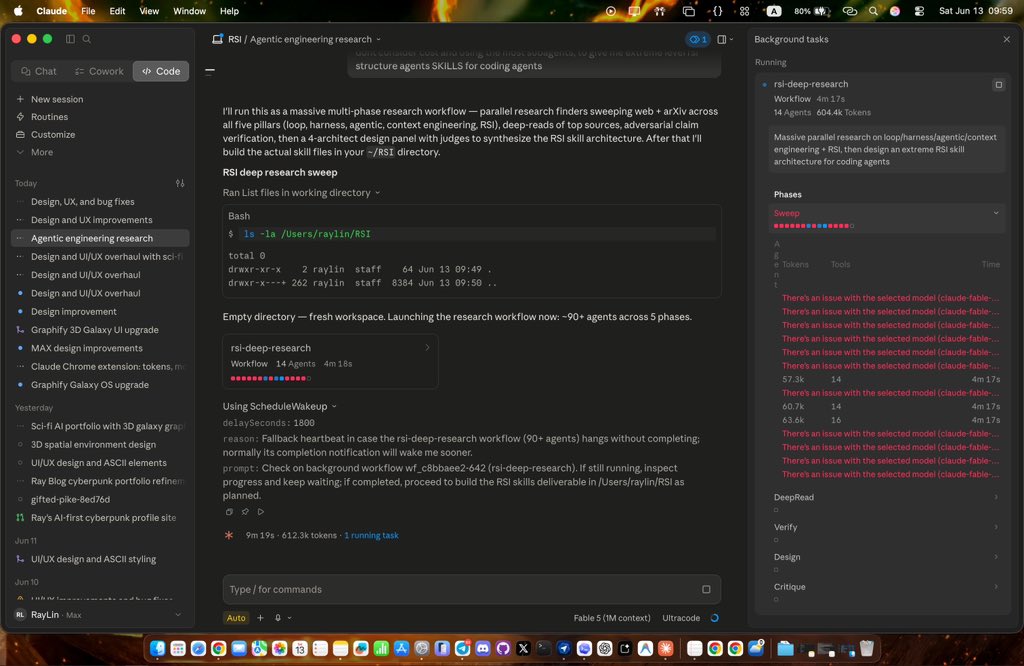Collapse the Sweep phase
This screenshot has width=1024, height=666.
coord(996,213)
